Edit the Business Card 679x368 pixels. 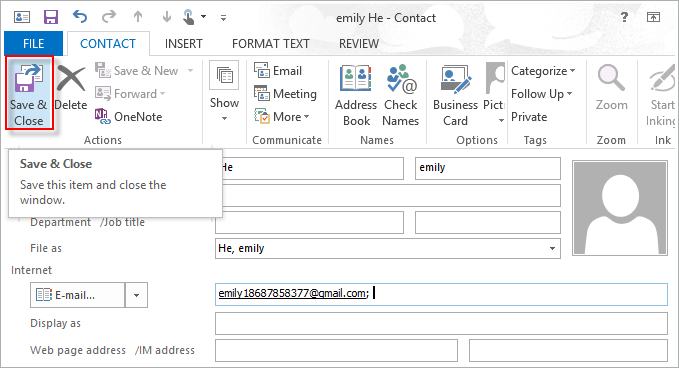(x=455, y=95)
